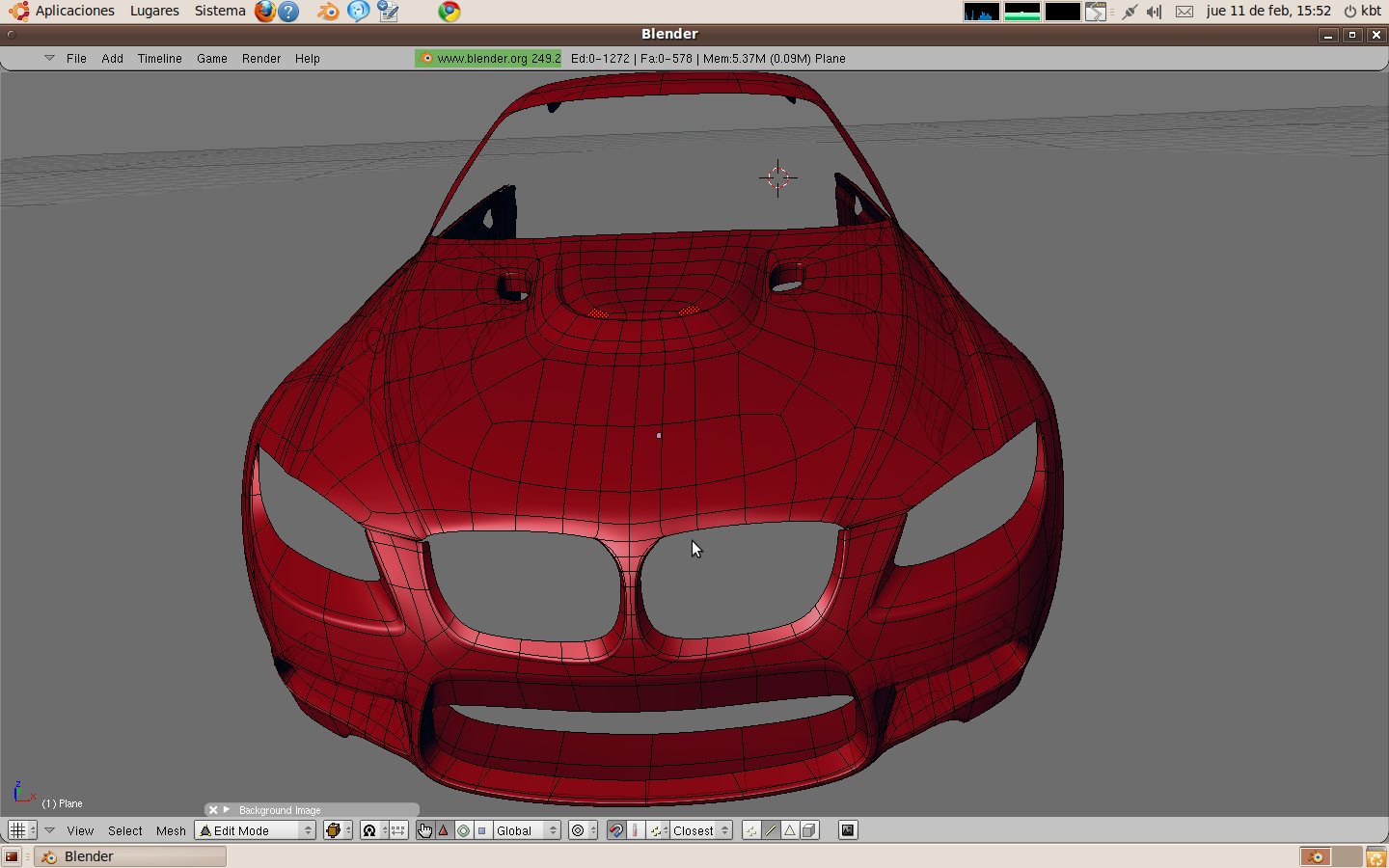
Task: Click the Background Image panel title
Action: pos(280,810)
